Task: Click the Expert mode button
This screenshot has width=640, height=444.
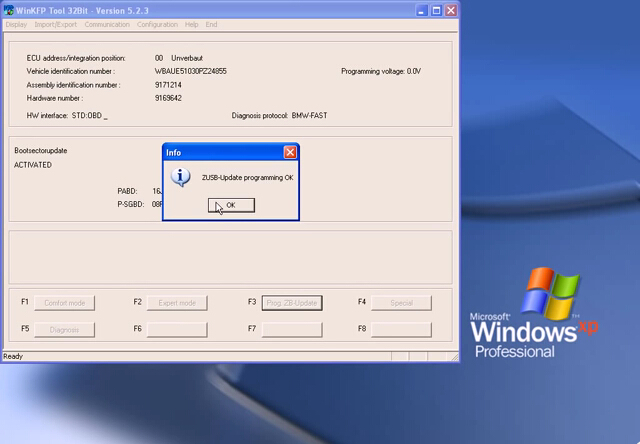Action: [177, 303]
